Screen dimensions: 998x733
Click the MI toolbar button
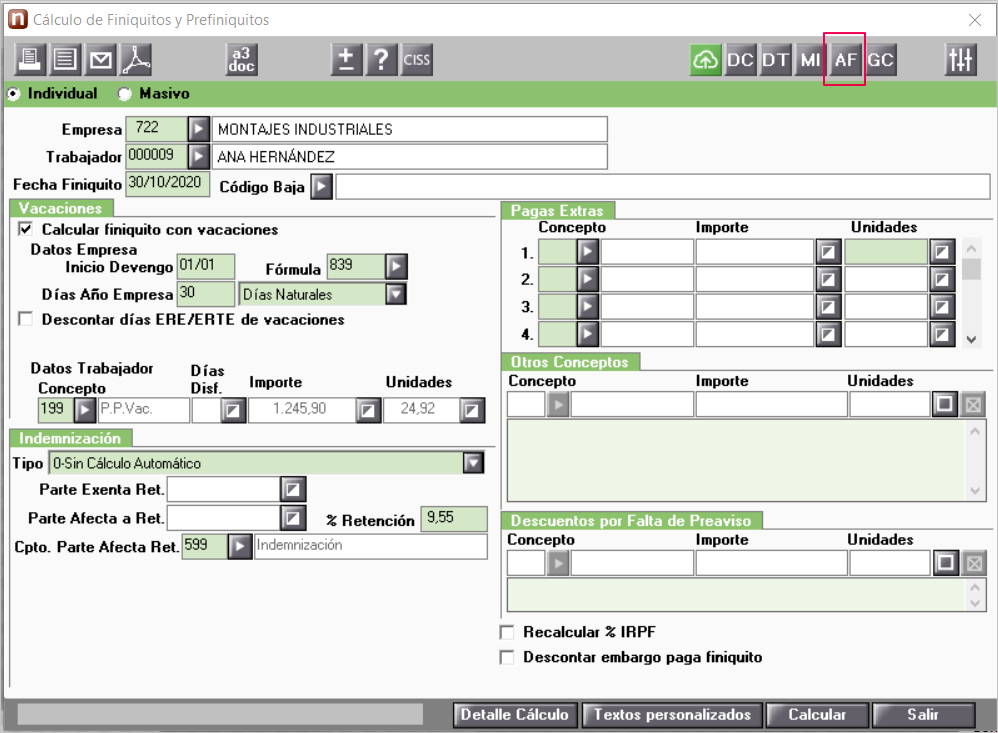(x=810, y=60)
